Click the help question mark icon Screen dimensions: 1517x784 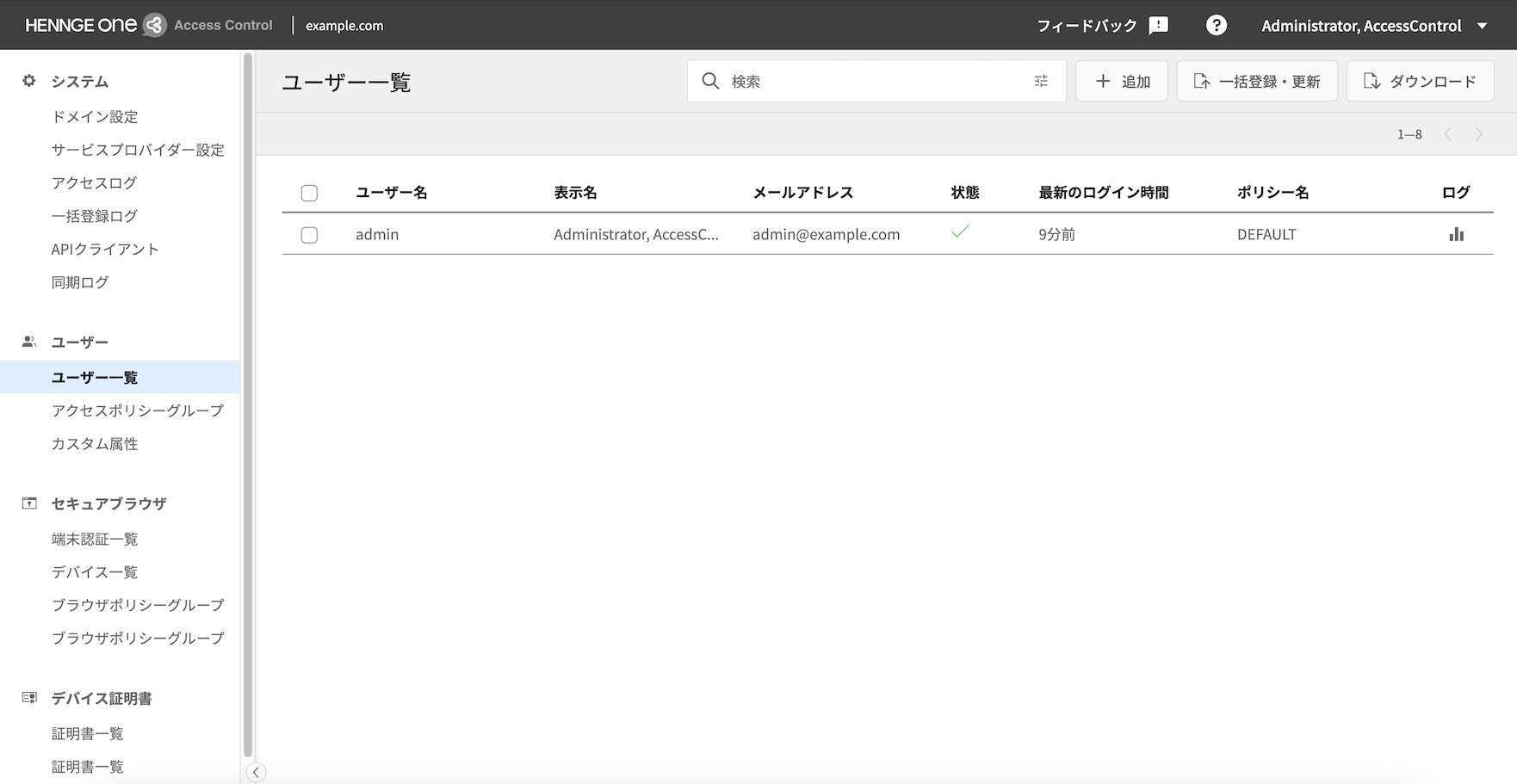click(1217, 26)
